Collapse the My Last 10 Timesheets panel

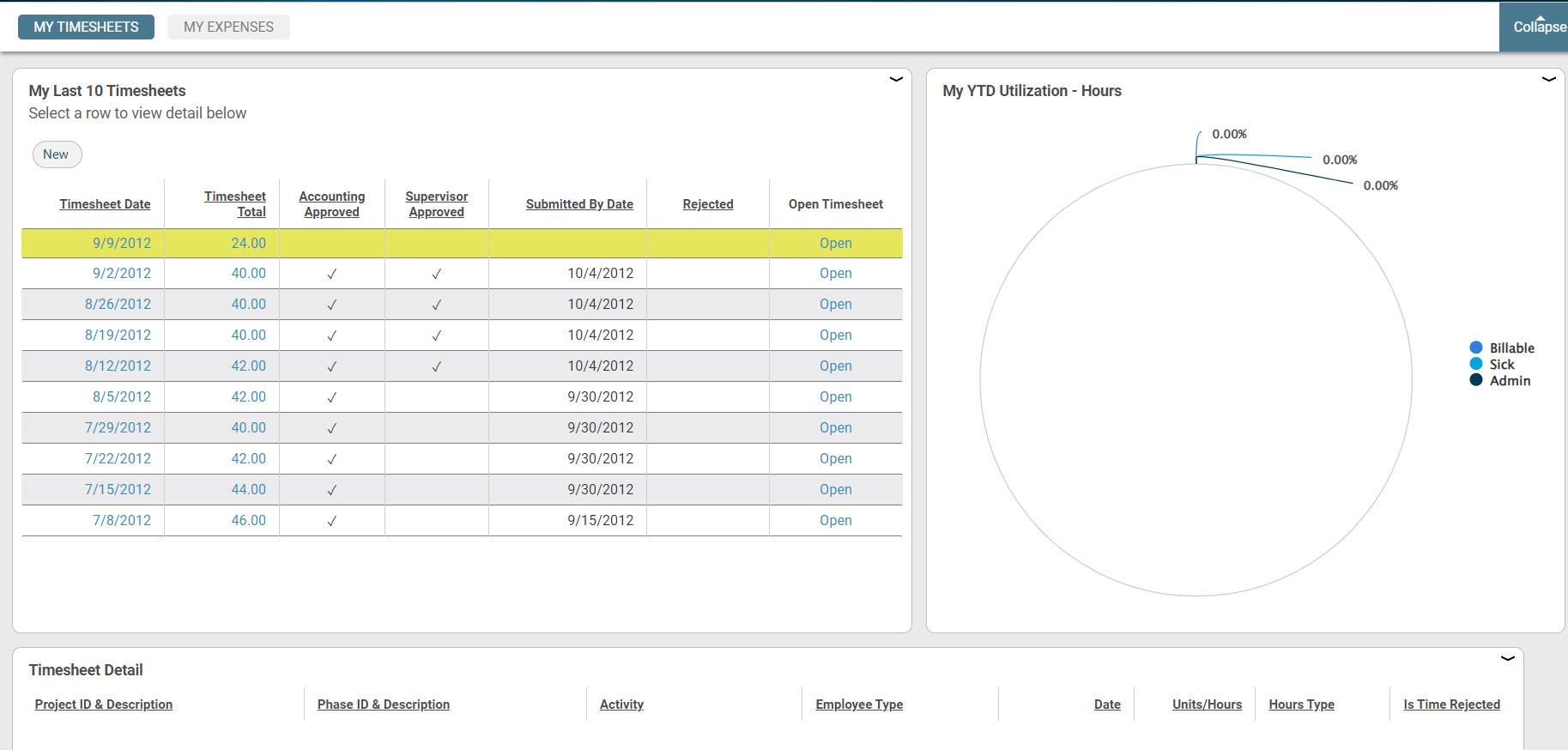click(x=896, y=80)
